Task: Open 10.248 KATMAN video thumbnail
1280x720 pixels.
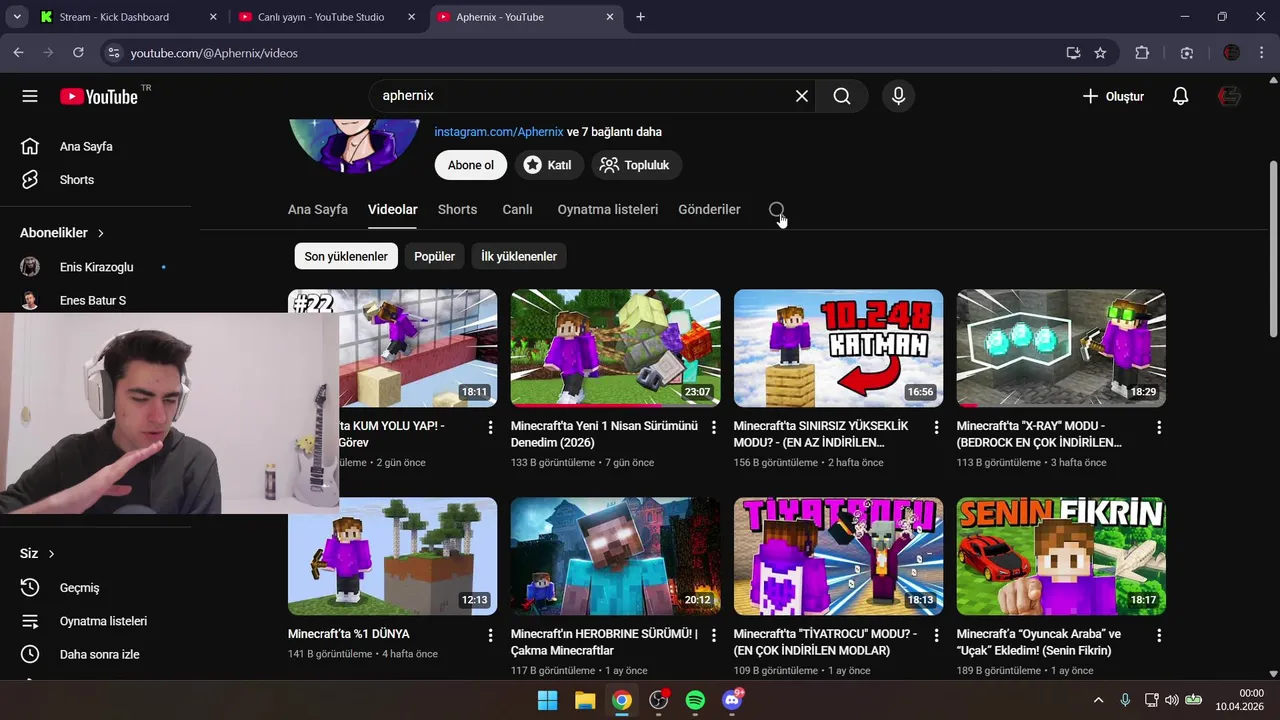Action: pyautogui.click(x=838, y=348)
